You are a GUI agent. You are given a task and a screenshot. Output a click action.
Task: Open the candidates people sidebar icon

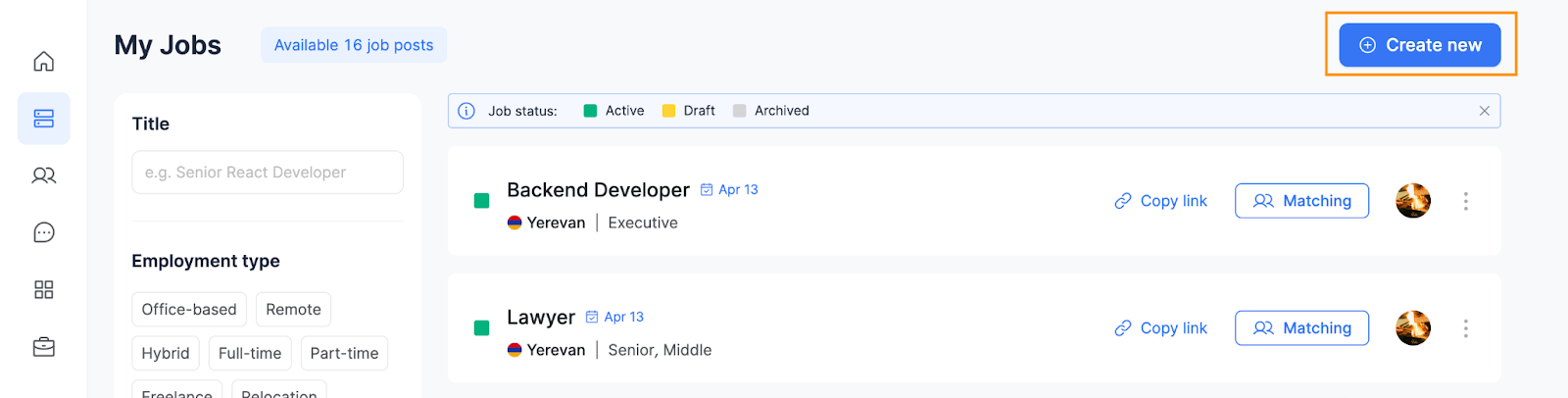44,175
